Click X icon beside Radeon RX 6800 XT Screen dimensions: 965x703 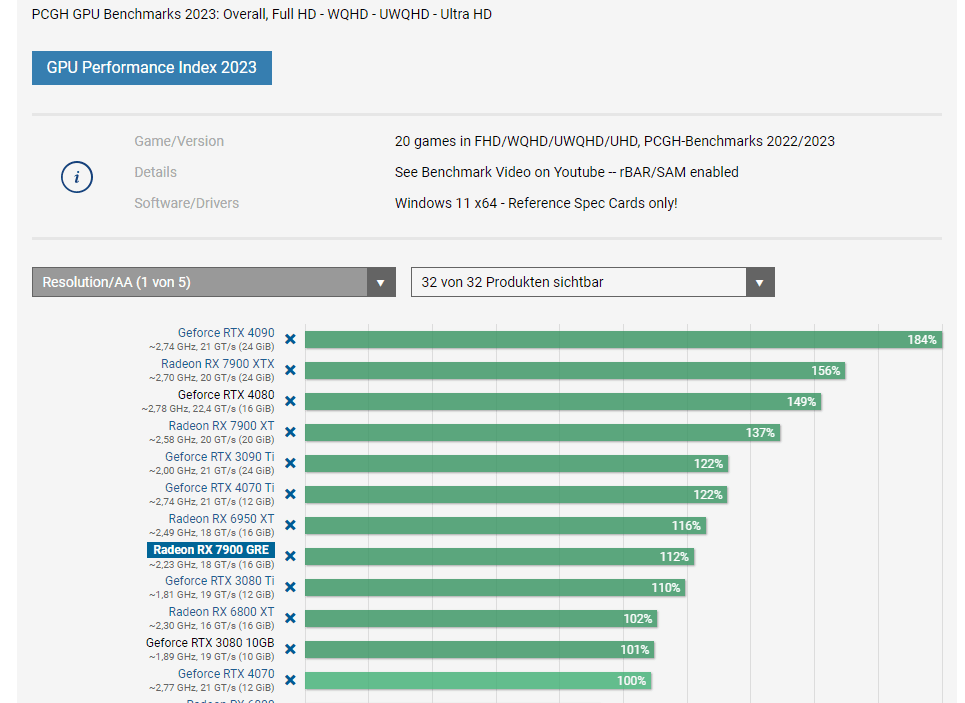[x=290, y=618]
